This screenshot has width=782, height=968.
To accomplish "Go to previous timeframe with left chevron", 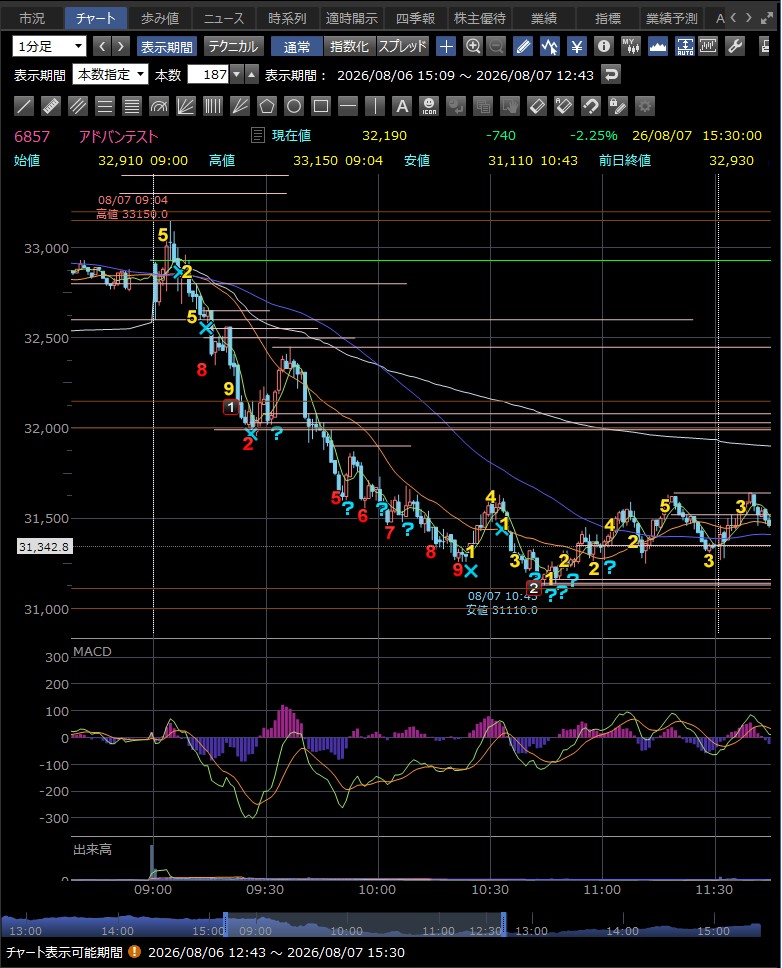I will [102, 46].
